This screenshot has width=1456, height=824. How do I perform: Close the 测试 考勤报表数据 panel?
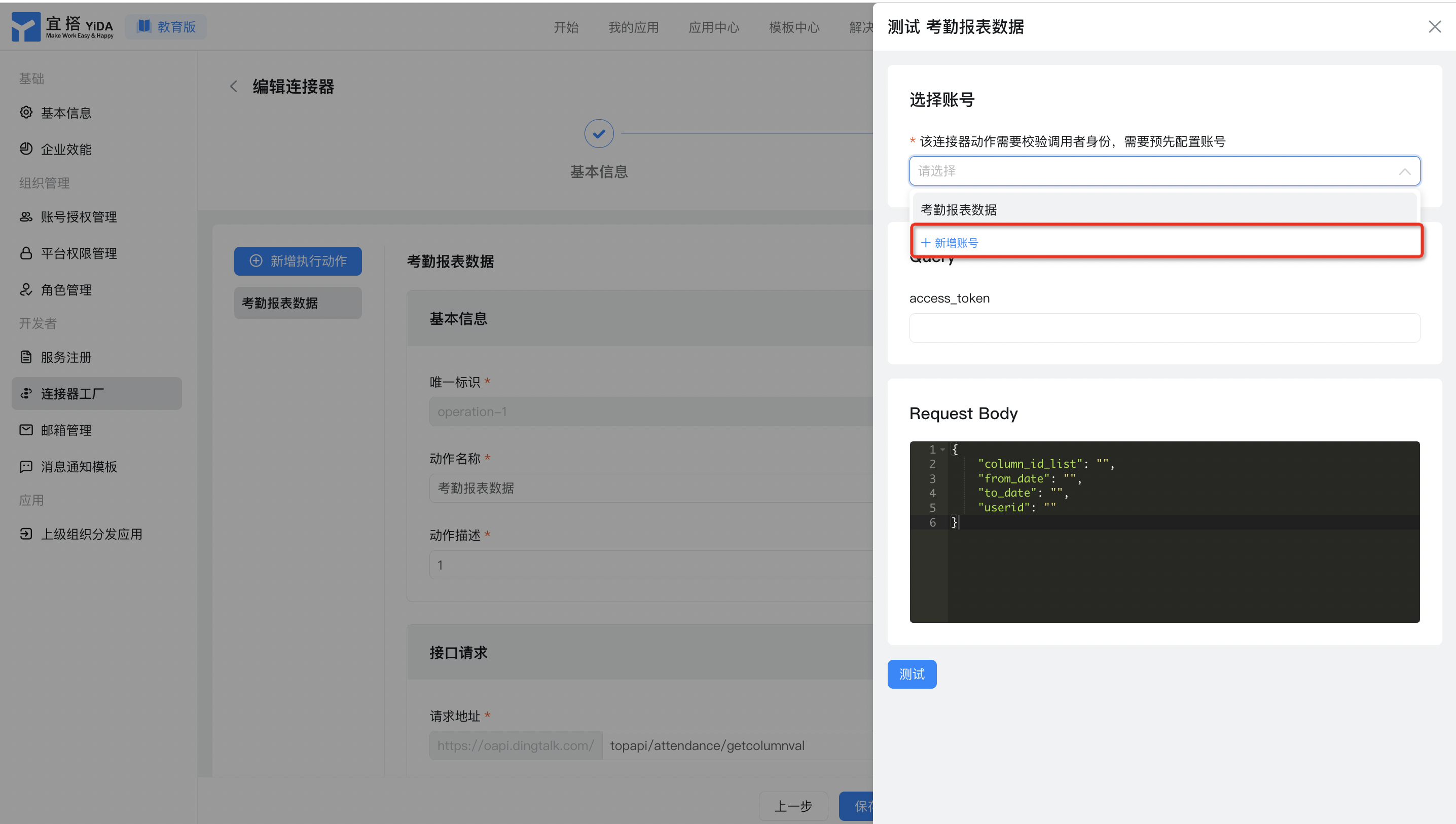click(x=1435, y=26)
